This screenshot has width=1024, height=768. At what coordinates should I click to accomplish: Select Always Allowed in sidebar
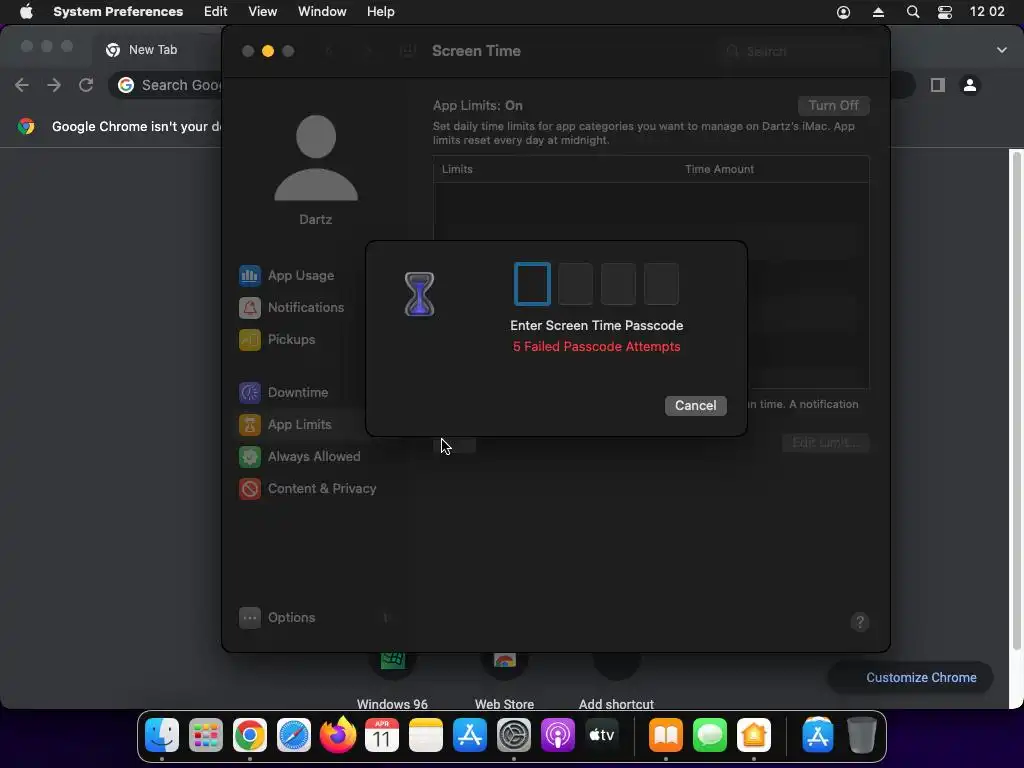[x=300, y=456]
